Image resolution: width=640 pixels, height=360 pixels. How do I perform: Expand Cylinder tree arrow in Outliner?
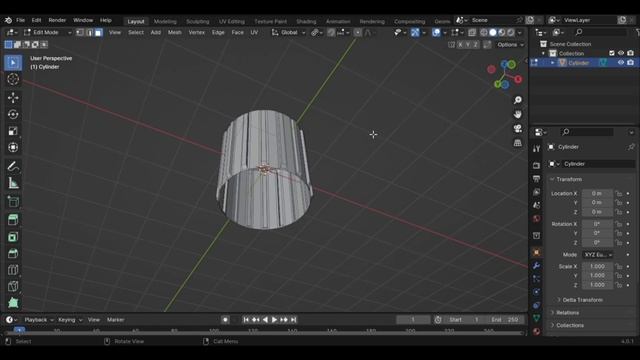tap(553, 62)
